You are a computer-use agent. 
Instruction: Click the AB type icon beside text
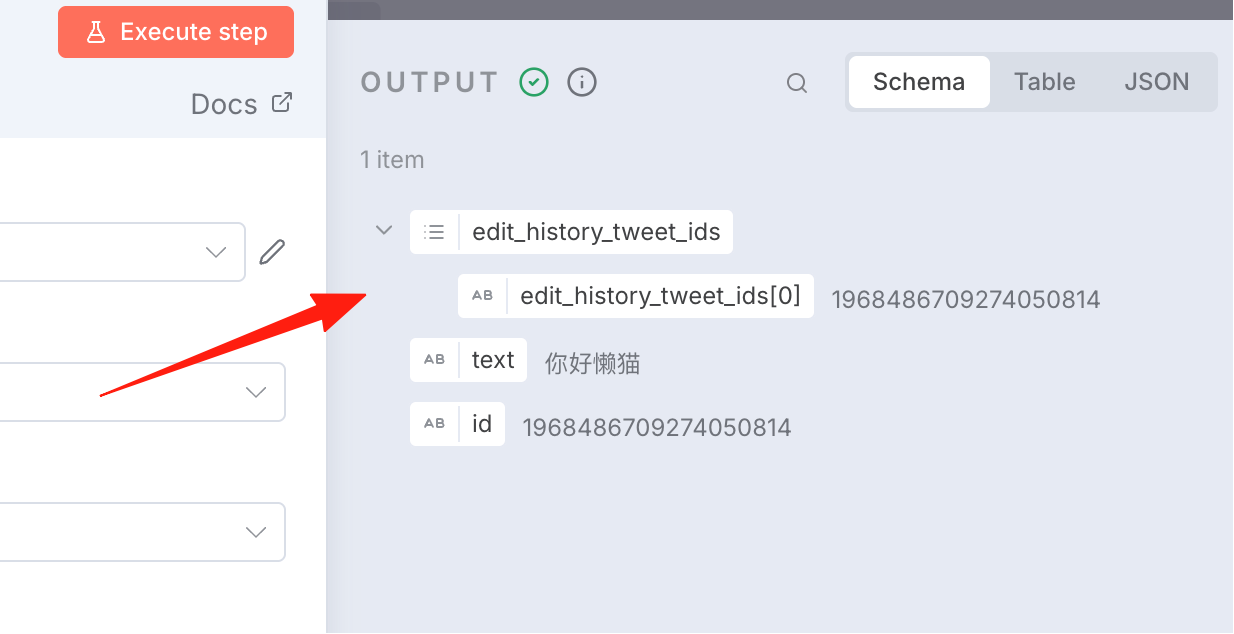click(434, 360)
